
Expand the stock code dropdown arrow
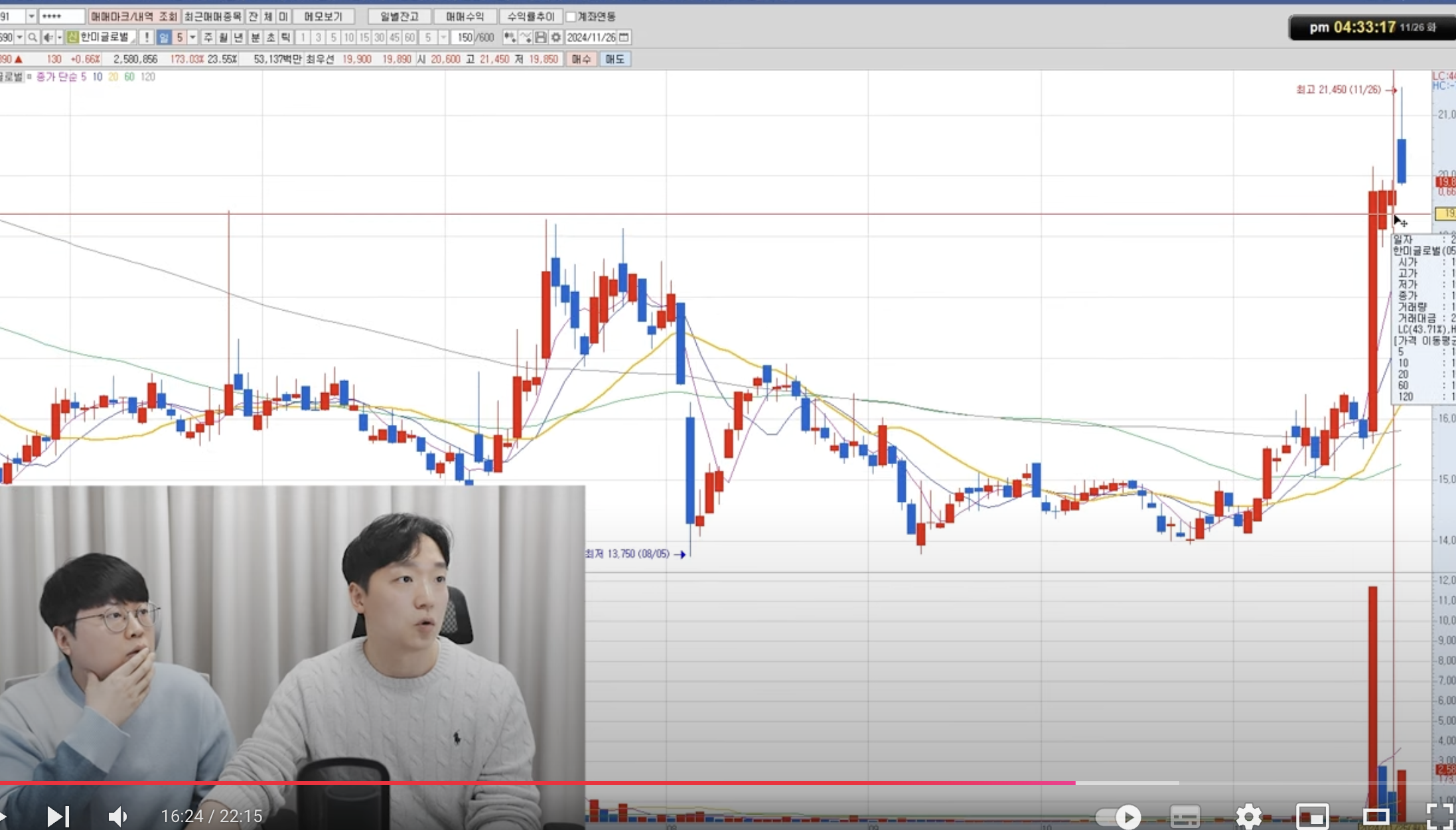point(19,38)
